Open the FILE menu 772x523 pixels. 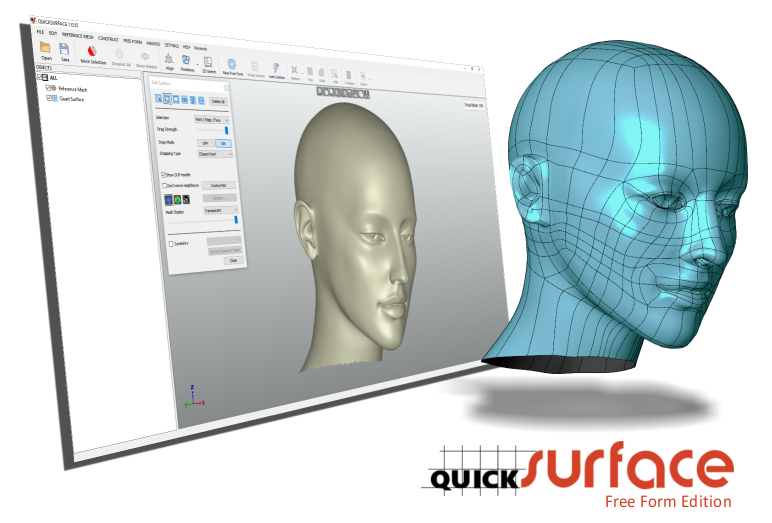coord(40,32)
